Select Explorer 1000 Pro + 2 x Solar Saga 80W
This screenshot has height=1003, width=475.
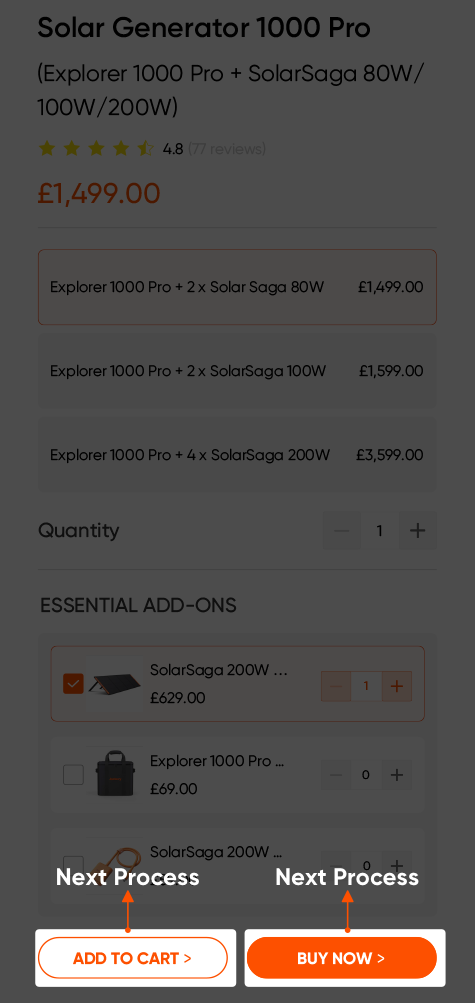pyautogui.click(x=237, y=287)
